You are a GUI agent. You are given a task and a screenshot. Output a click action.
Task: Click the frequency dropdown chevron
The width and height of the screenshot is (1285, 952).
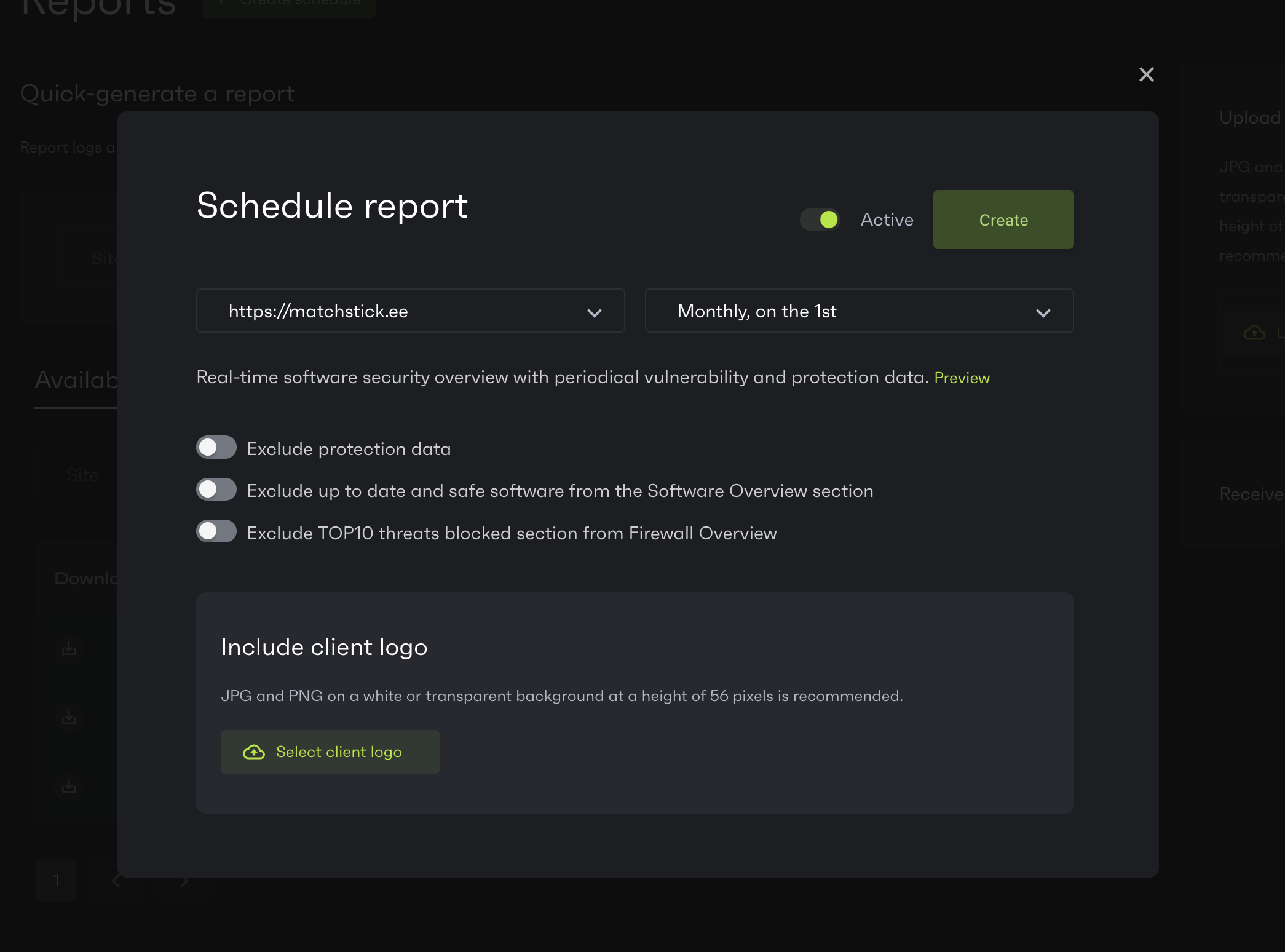[x=1043, y=312]
